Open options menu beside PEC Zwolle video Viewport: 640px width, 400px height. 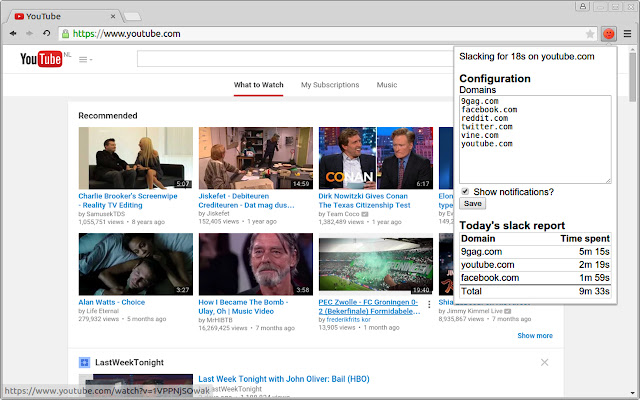coord(429,304)
